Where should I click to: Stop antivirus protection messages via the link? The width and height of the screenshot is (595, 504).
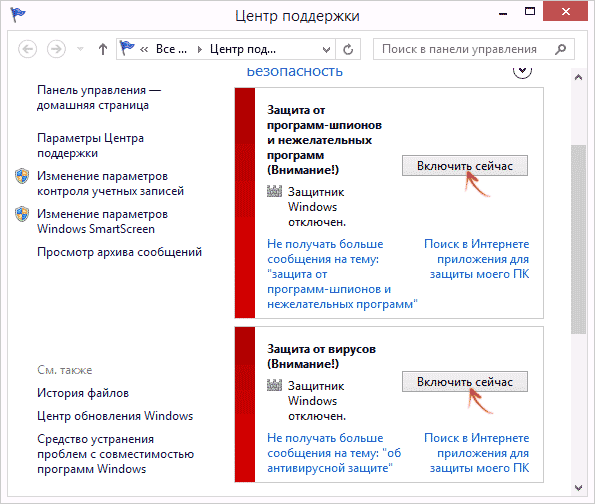[334, 453]
